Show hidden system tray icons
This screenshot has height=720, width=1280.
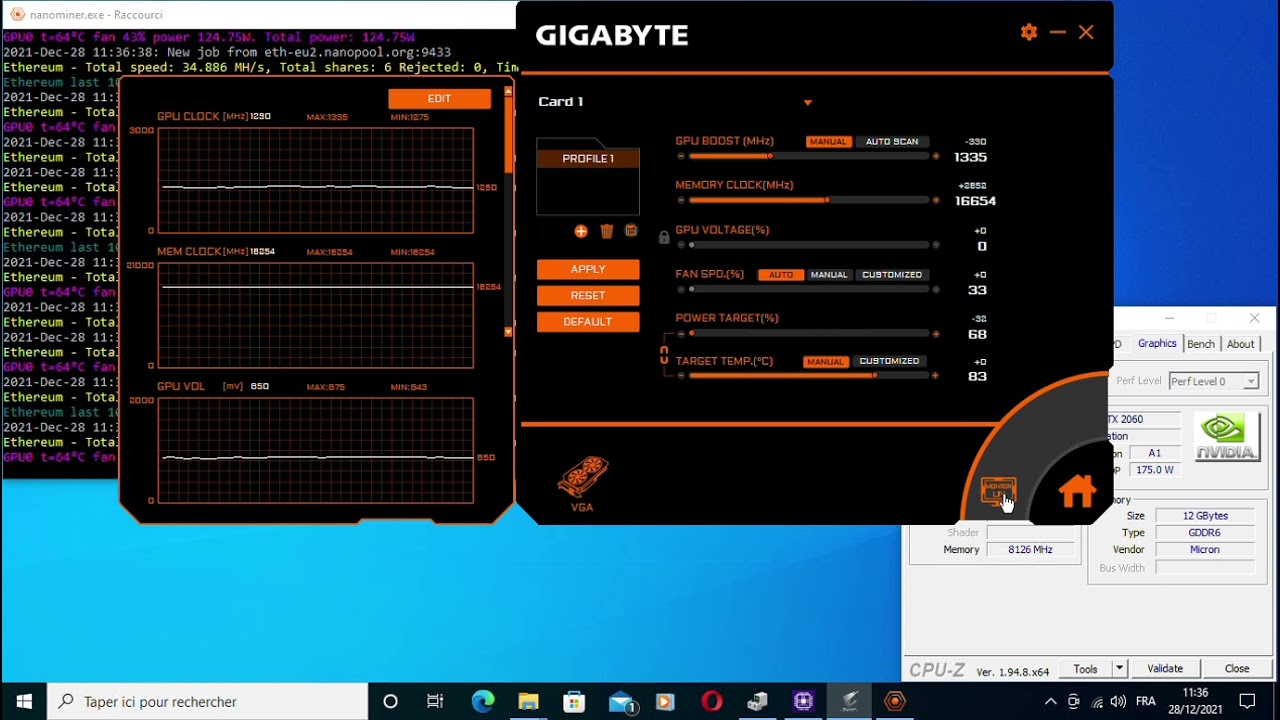[1050, 701]
